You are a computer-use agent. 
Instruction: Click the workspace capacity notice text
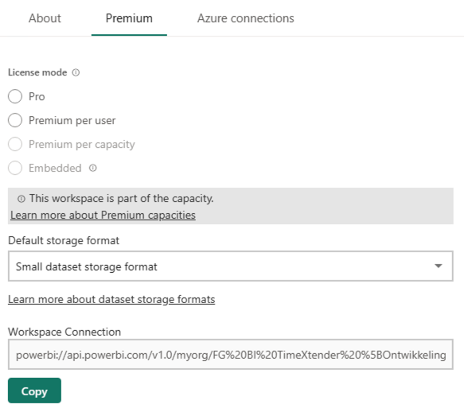coord(121,198)
